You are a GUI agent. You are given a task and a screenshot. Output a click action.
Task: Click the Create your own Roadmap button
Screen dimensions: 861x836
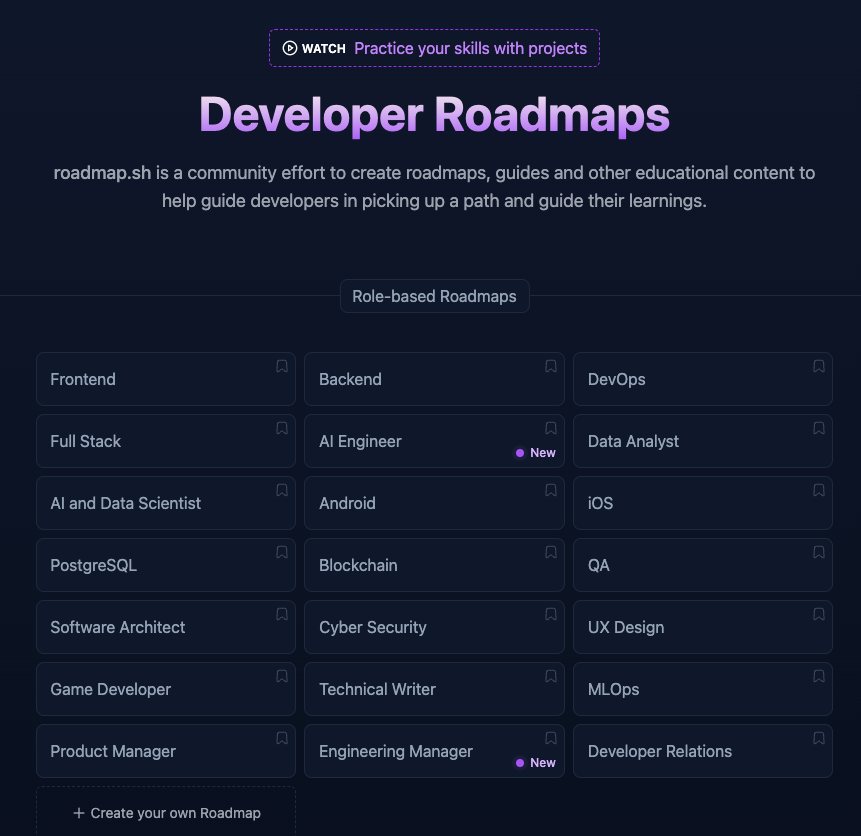click(166, 811)
